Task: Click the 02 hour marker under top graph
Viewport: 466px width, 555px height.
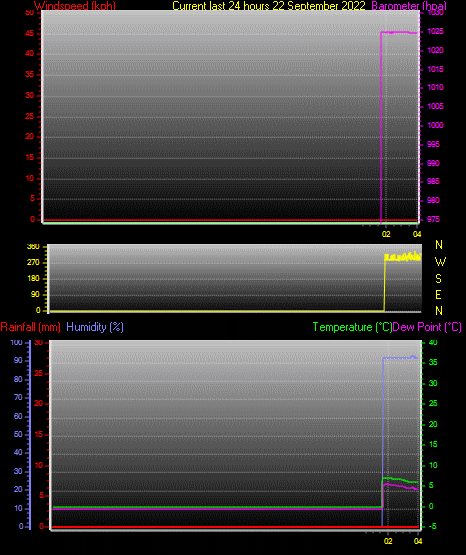Action: click(x=386, y=234)
